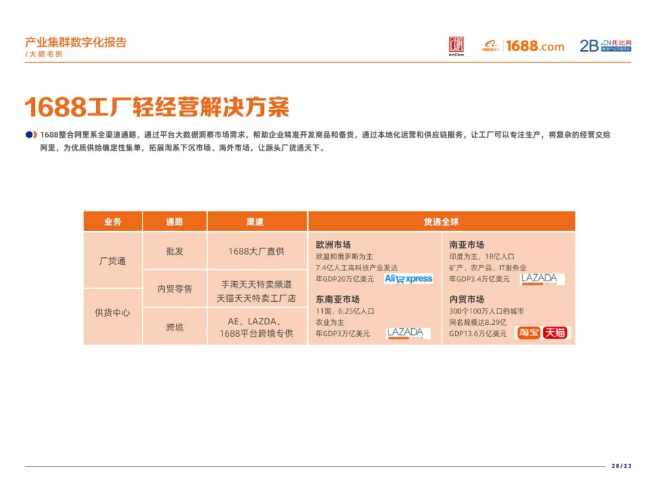The height and width of the screenshot is (488, 652).
Task: Click the AliExpress logo in 欧洲市场
Action: coord(408,279)
